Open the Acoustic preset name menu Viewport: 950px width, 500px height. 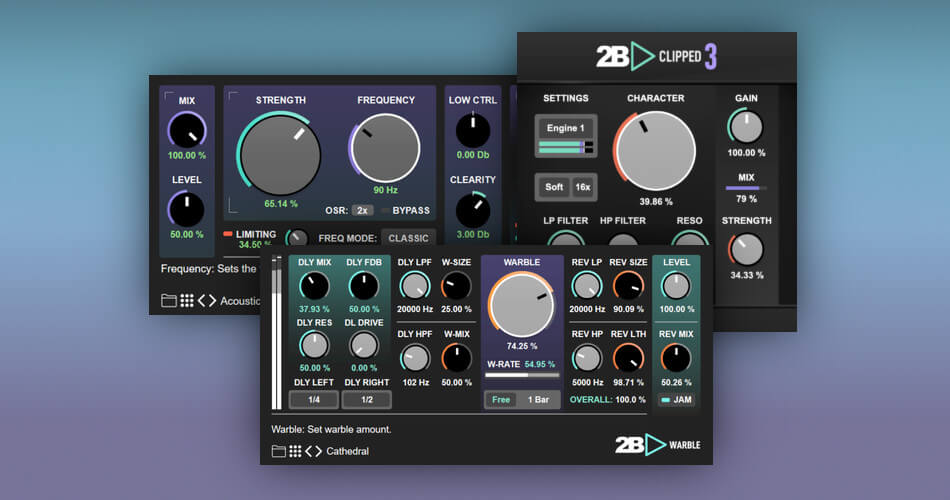(240, 301)
